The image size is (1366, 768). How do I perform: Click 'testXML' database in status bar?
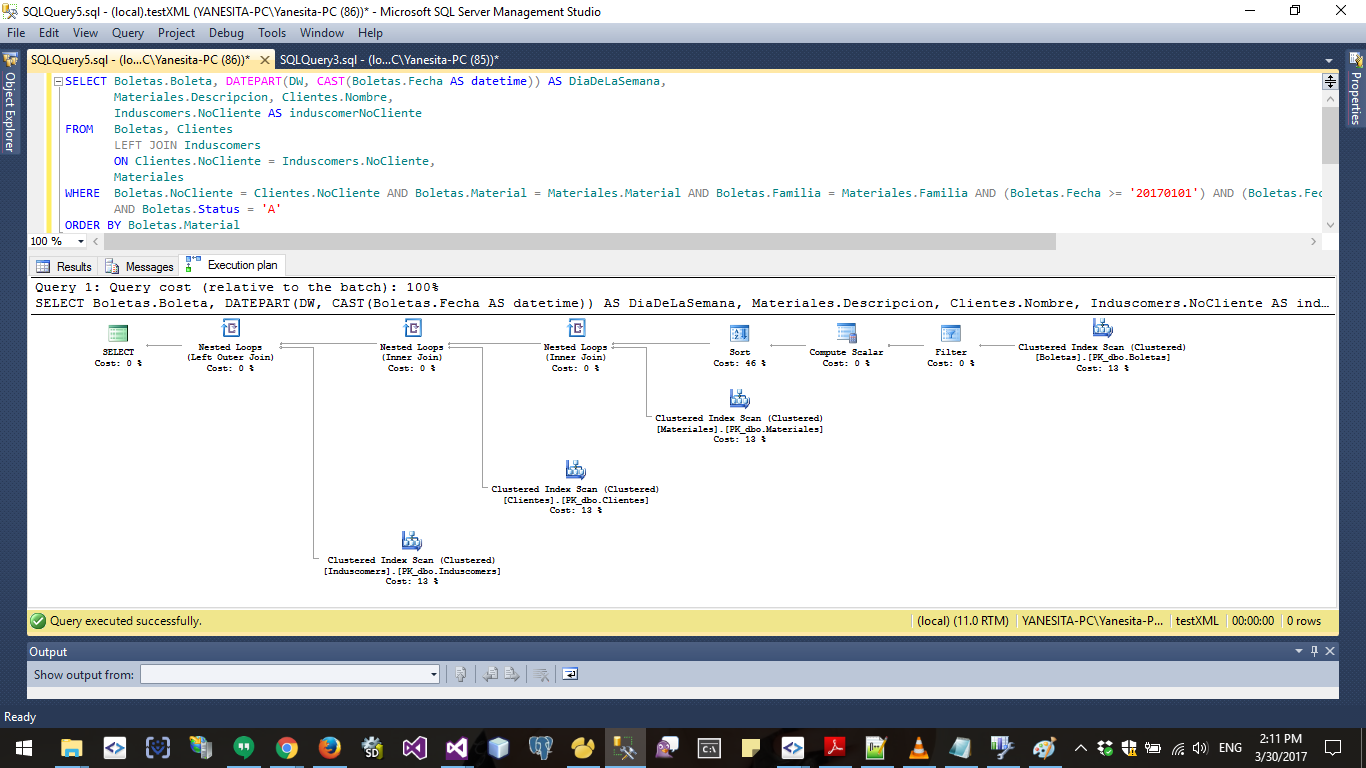pos(1197,621)
